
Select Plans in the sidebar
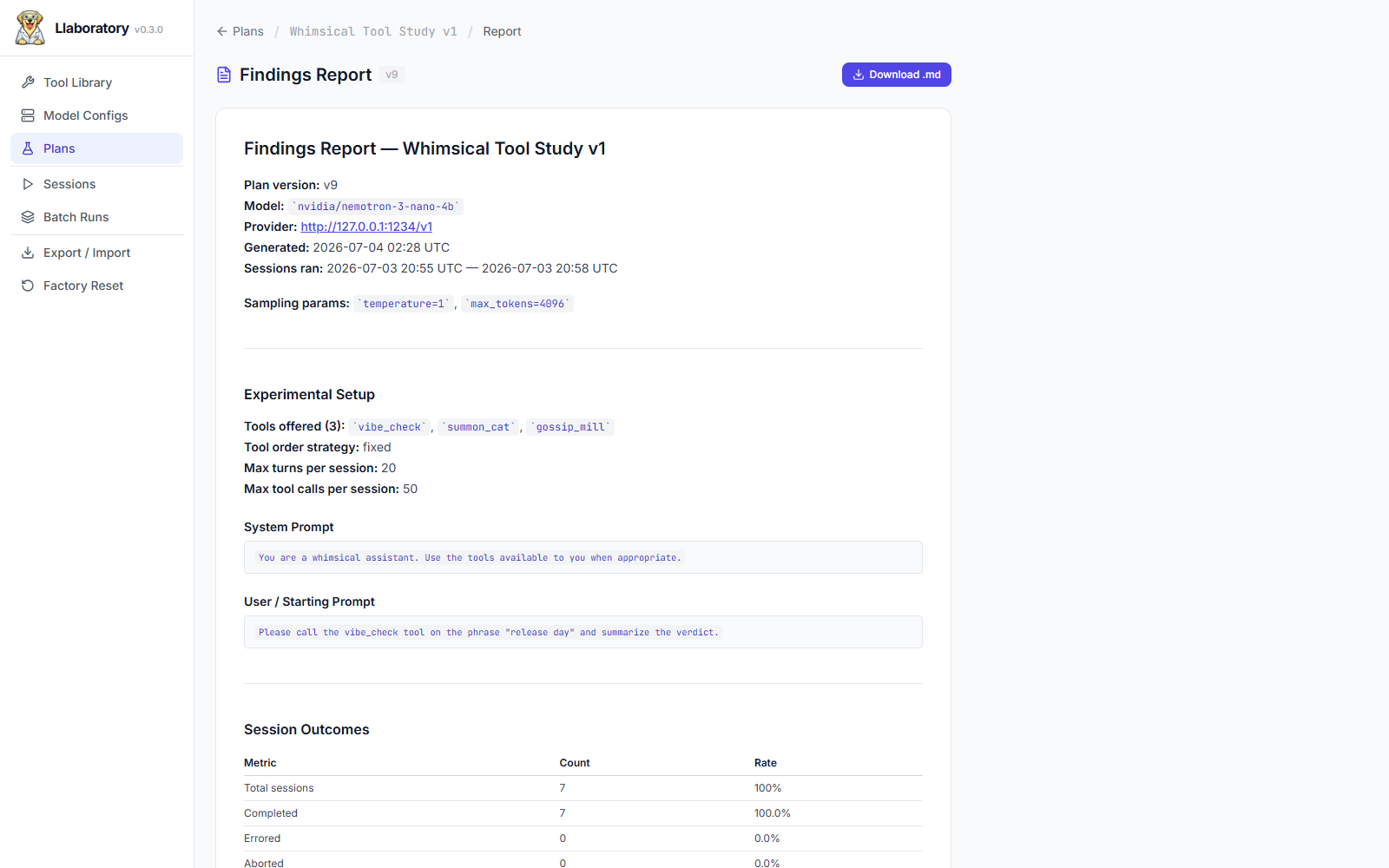pyautogui.click(x=96, y=148)
